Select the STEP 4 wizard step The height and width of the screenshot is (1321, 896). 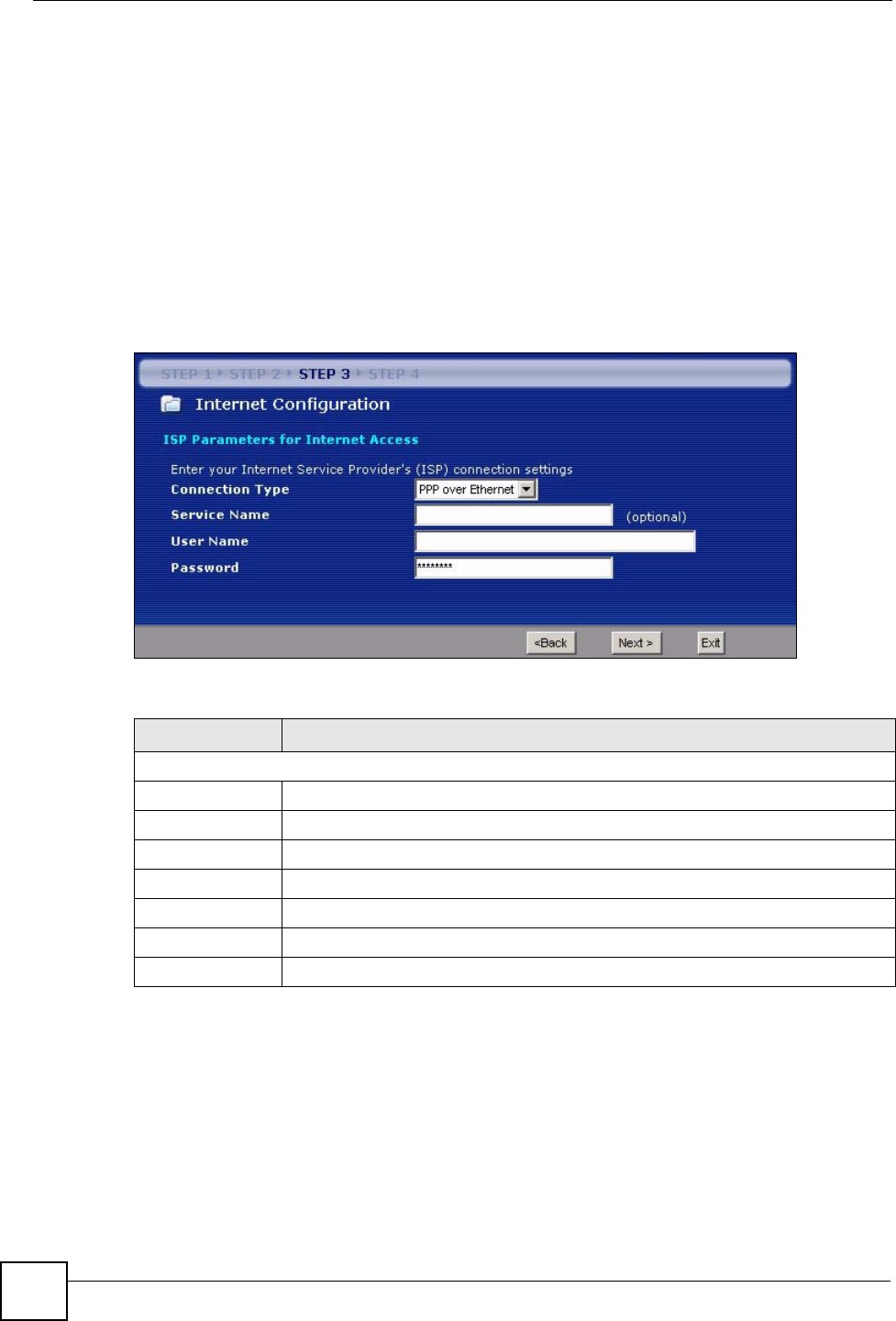tap(393, 374)
